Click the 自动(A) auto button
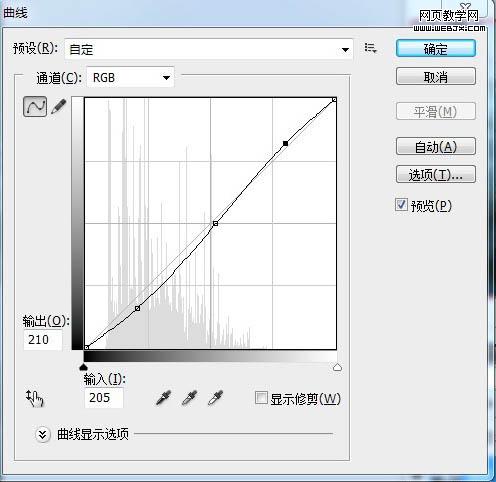The width and height of the screenshot is (496, 482). (x=436, y=146)
